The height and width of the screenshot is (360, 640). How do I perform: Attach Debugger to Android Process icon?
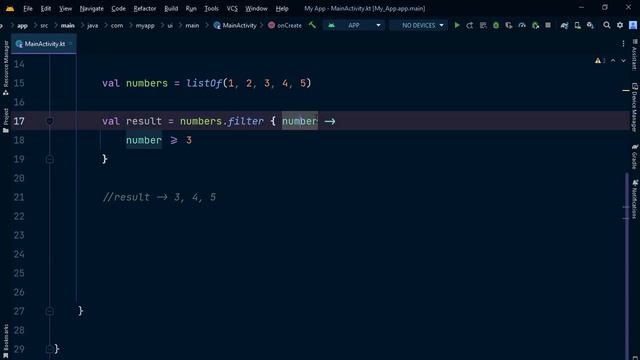(x=535, y=25)
